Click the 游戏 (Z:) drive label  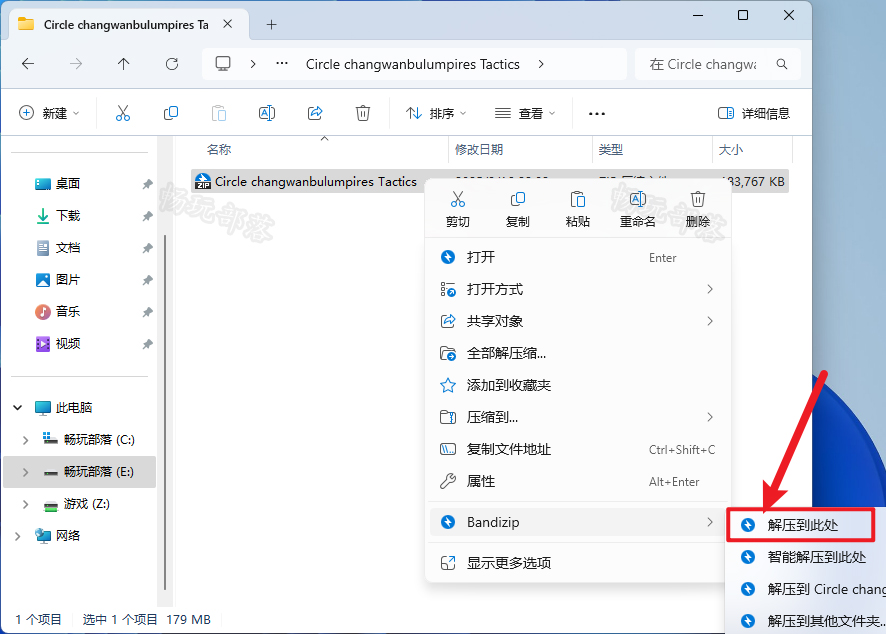[x=86, y=503]
